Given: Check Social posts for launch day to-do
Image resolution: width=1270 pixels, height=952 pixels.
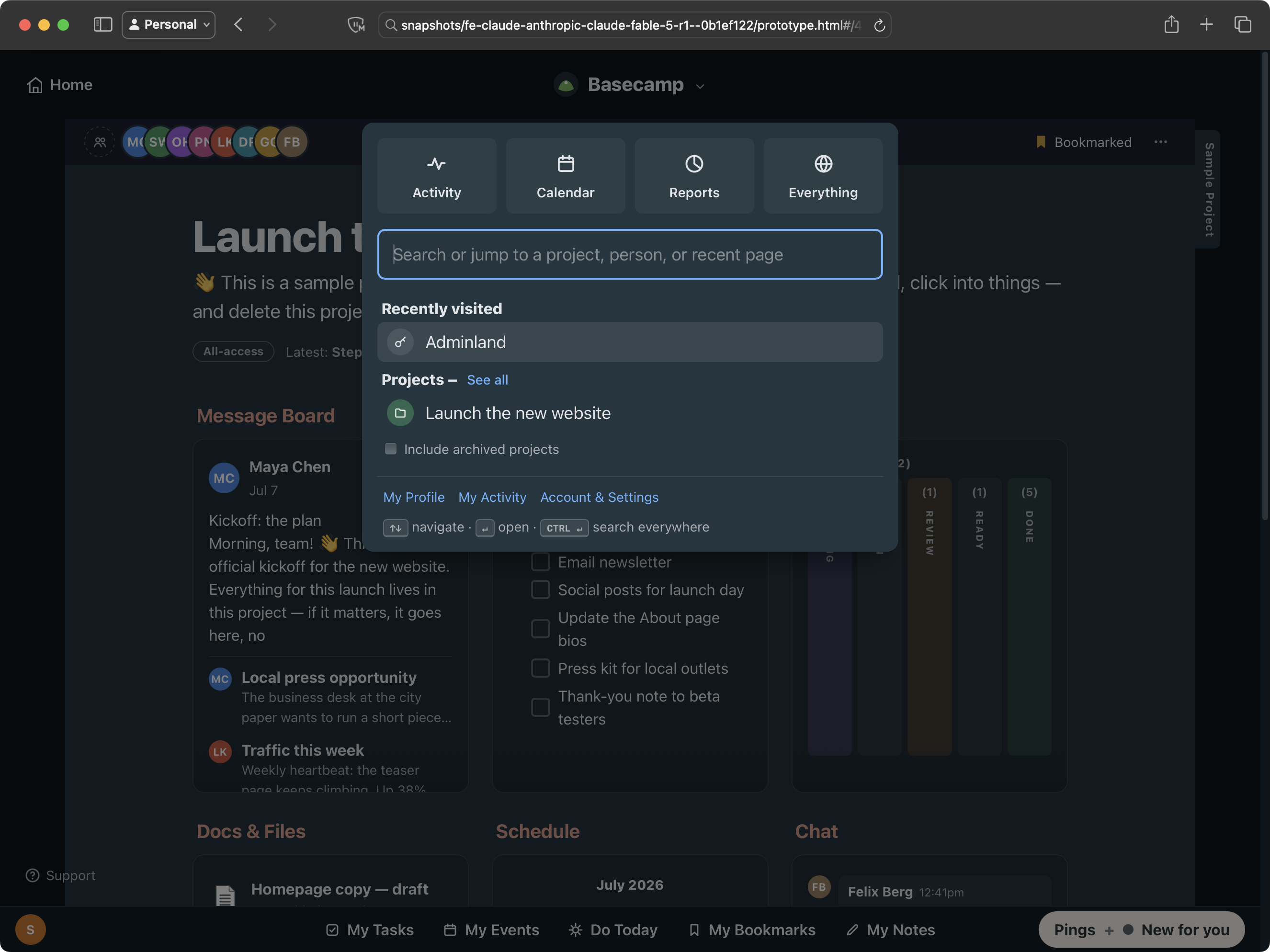Looking at the screenshot, I should tap(540, 589).
